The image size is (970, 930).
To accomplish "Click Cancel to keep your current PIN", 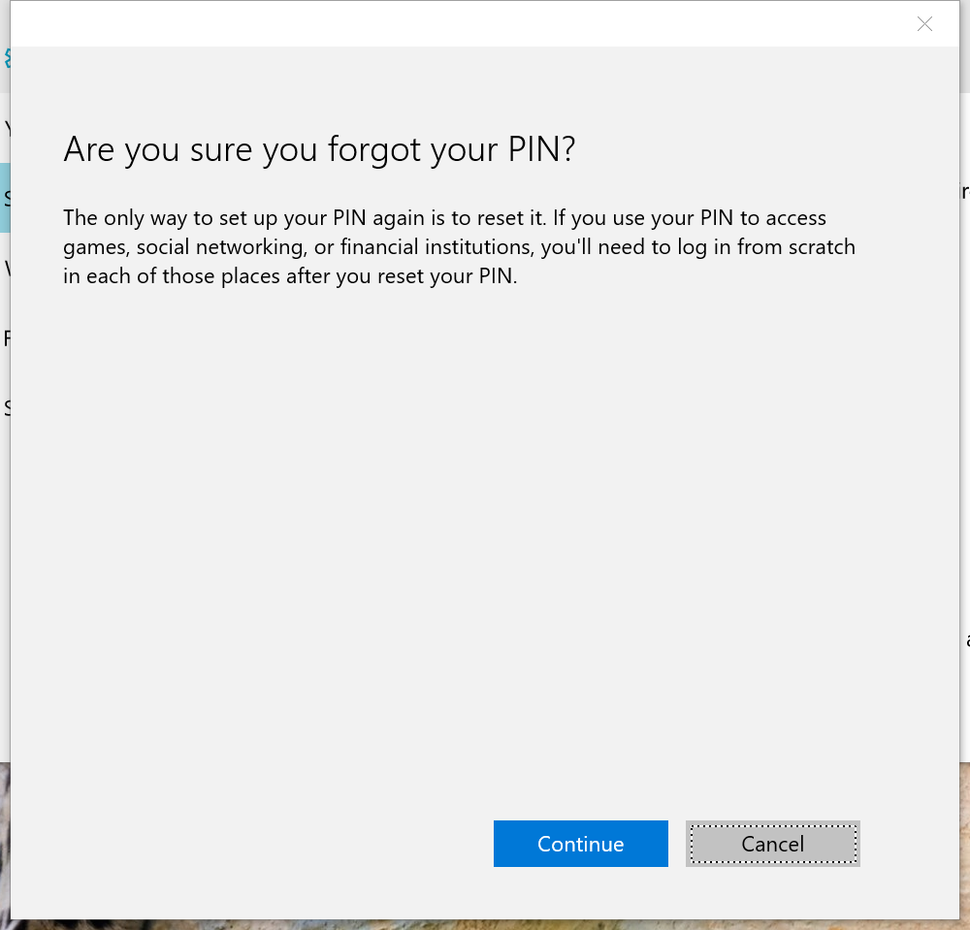I will coord(772,843).
